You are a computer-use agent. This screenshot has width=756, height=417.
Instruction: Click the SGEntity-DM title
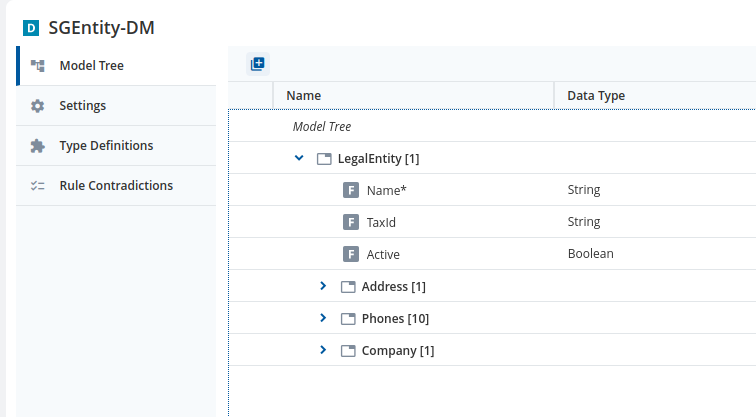[x=101, y=28]
